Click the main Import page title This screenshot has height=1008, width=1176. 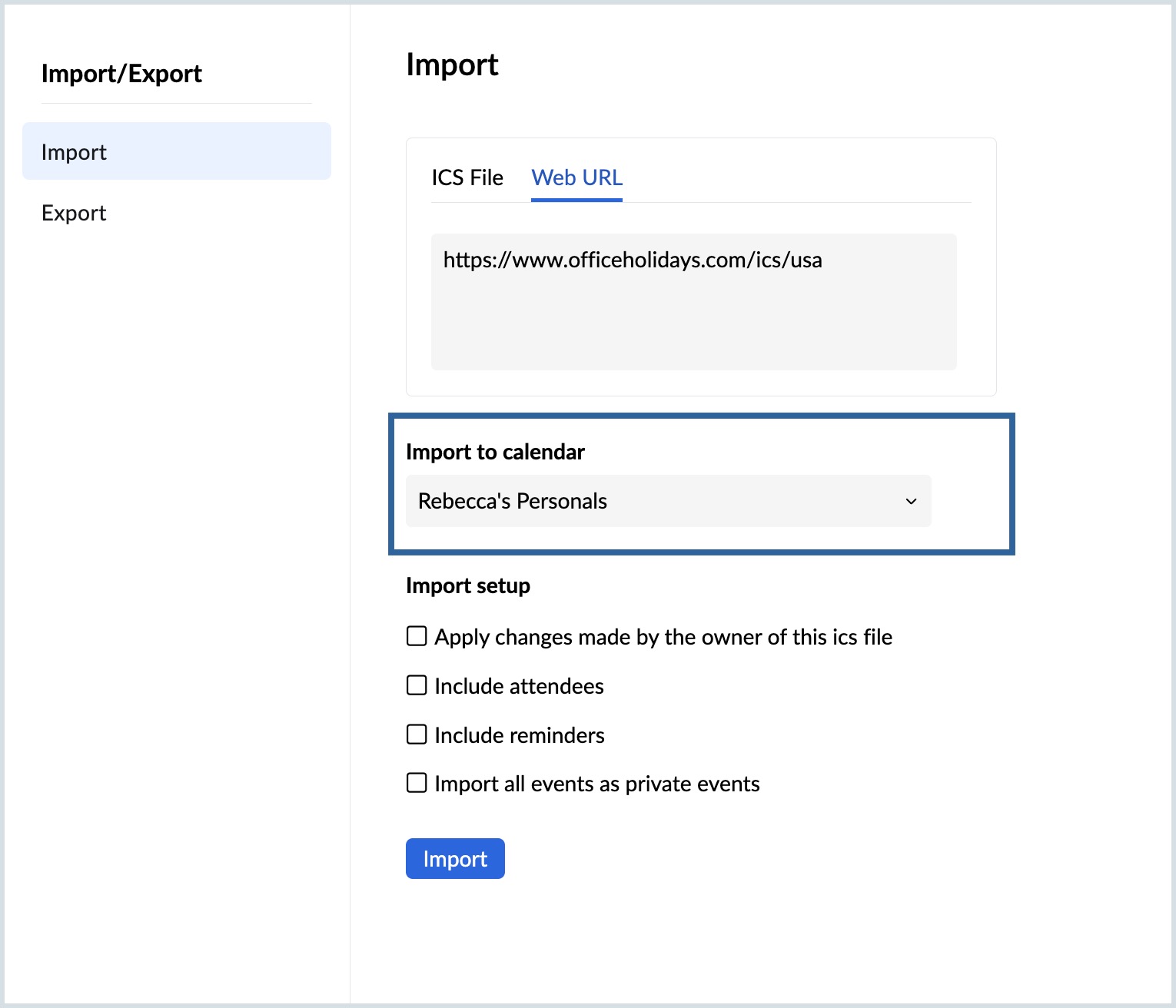click(x=452, y=65)
